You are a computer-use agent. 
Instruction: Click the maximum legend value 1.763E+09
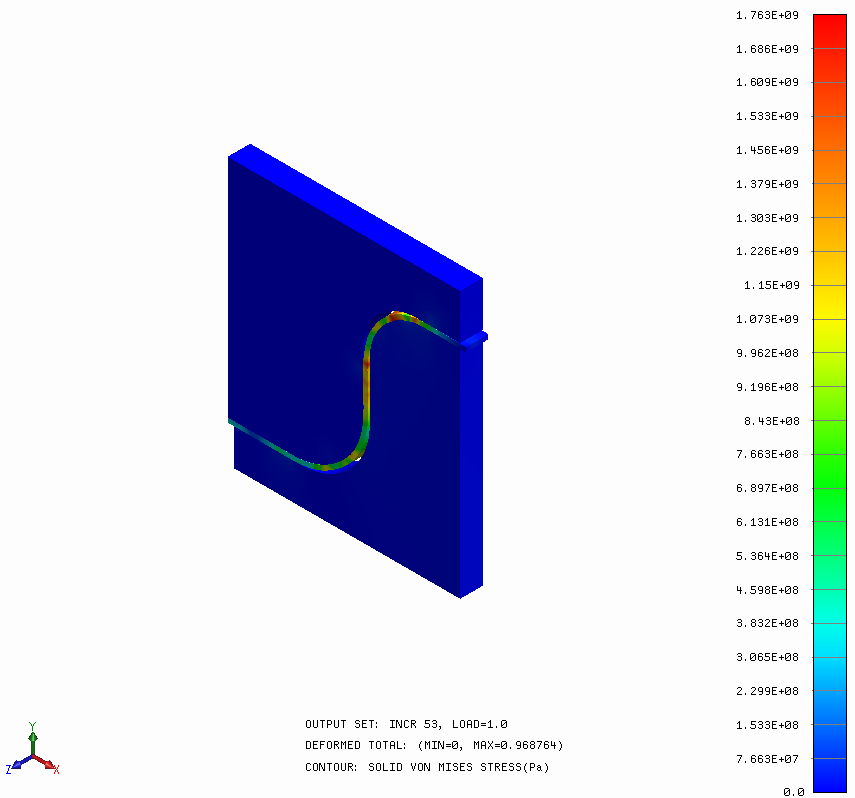click(767, 15)
